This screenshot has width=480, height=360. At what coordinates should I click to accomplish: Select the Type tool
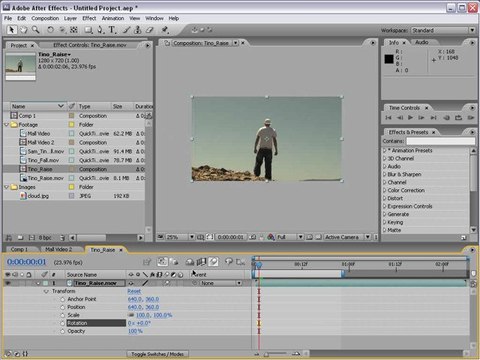click(112, 30)
